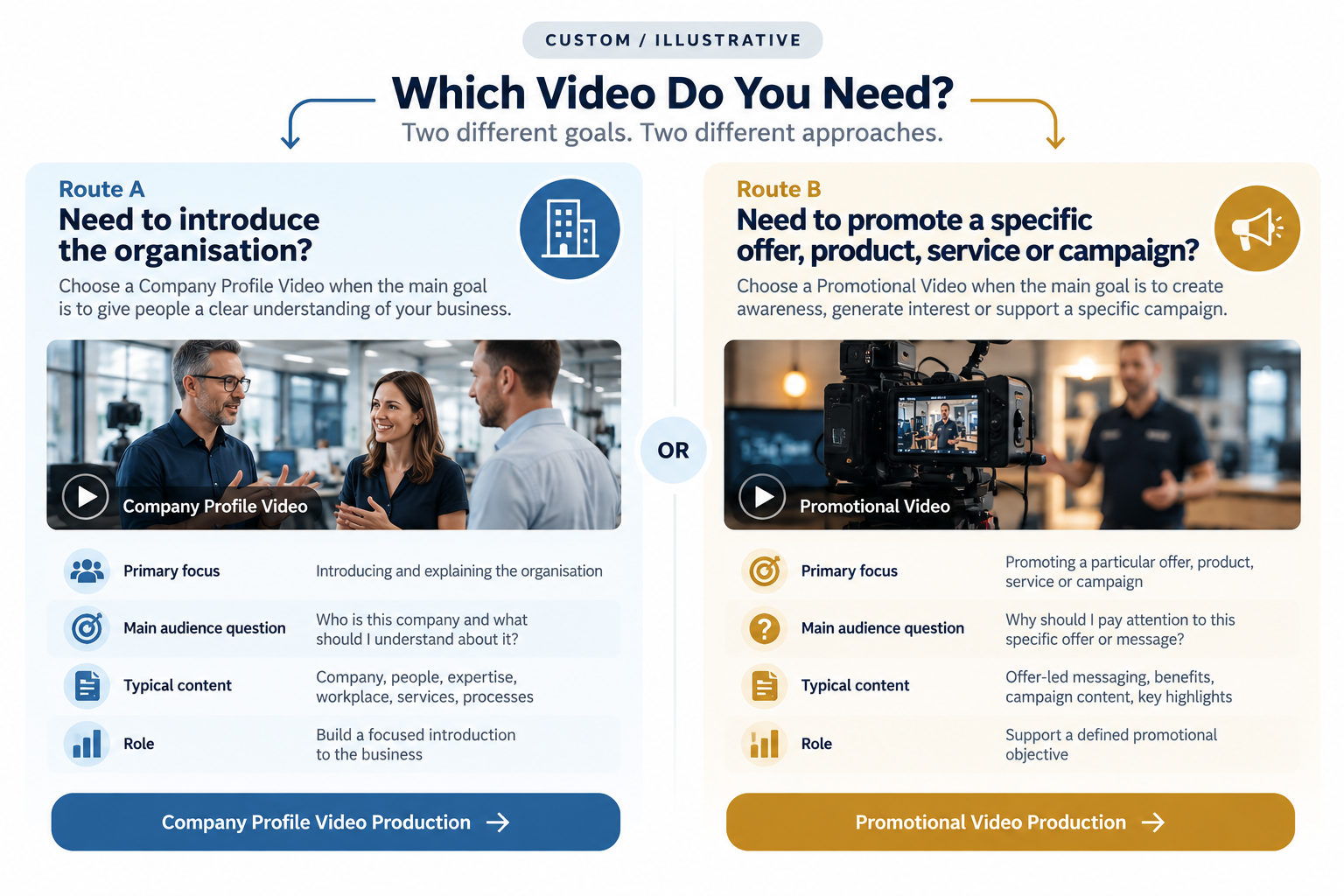1344x896 pixels.
Task: Click 'Need to introduce the organisation?' heading
Action: click(x=189, y=234)
